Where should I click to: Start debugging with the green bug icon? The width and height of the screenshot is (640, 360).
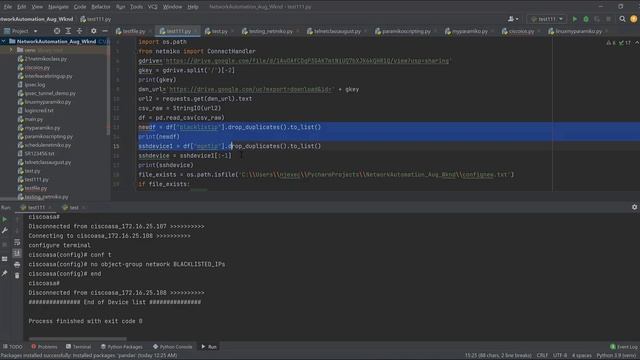(586, 19)
